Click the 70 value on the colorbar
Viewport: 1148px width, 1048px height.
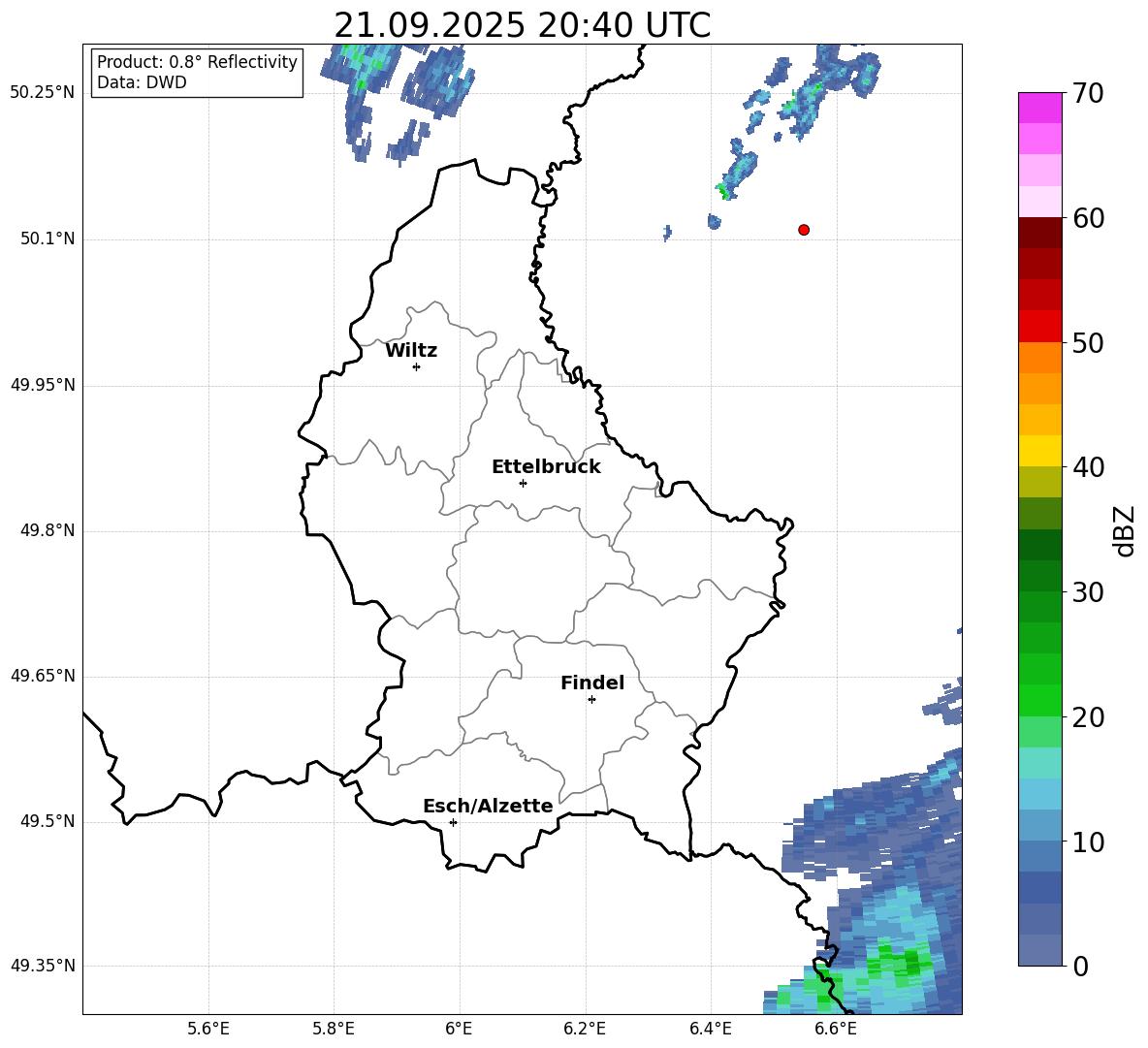(x=1088, y=93)
